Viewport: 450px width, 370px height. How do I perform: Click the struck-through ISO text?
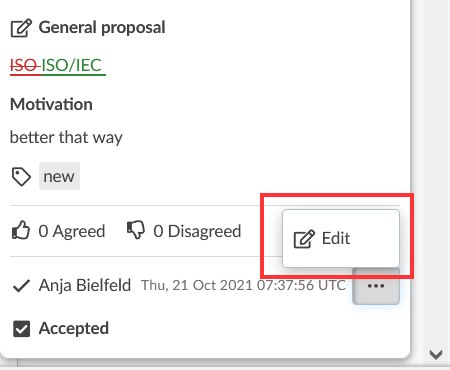tap(25, 65)
